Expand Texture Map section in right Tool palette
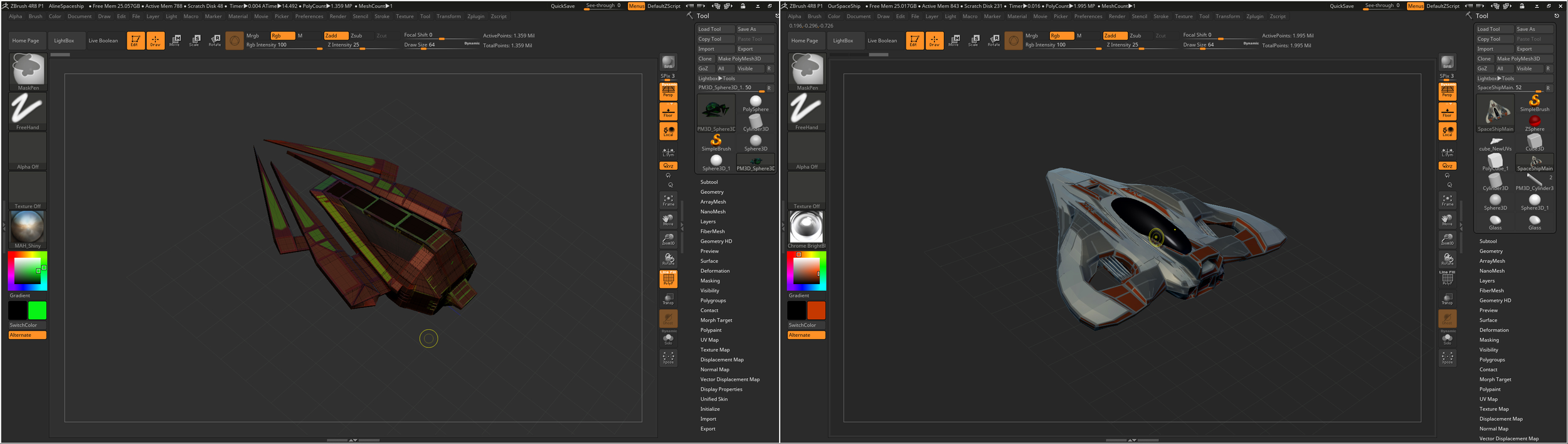The image size is (1568, 444). click(1494, 409)
